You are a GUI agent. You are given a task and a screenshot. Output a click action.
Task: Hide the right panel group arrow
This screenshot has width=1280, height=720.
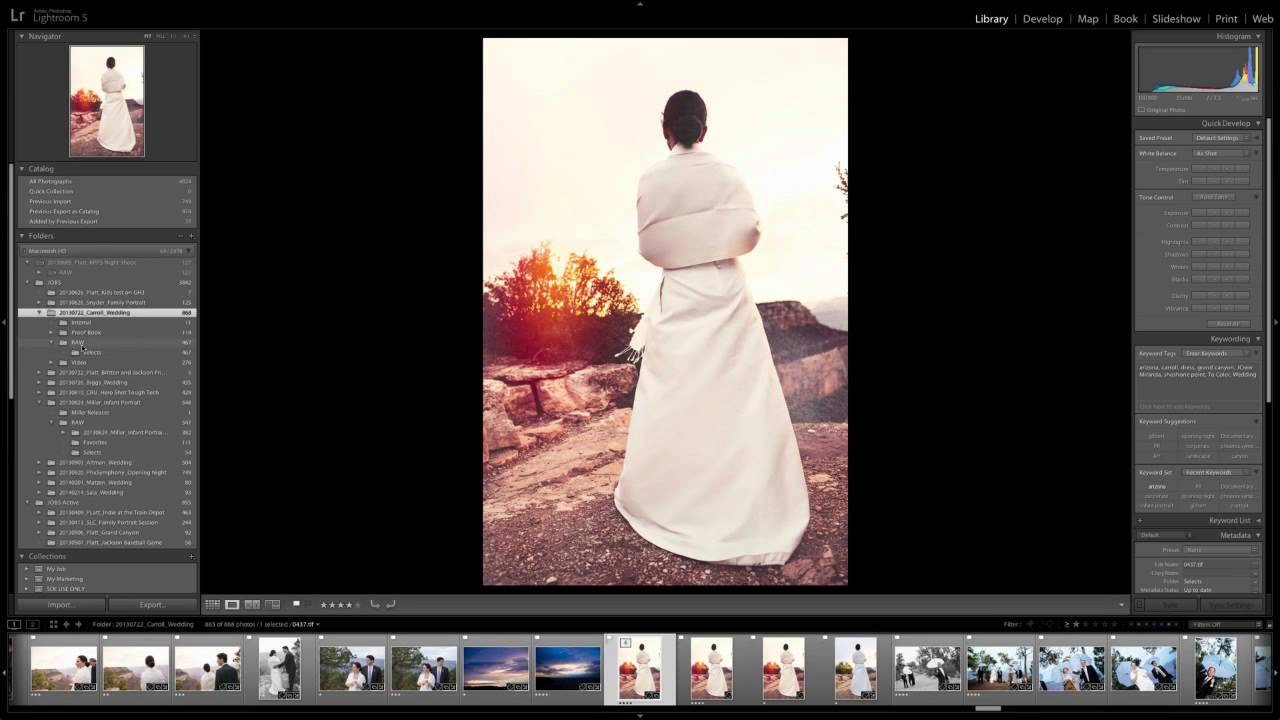(1275, 322)
